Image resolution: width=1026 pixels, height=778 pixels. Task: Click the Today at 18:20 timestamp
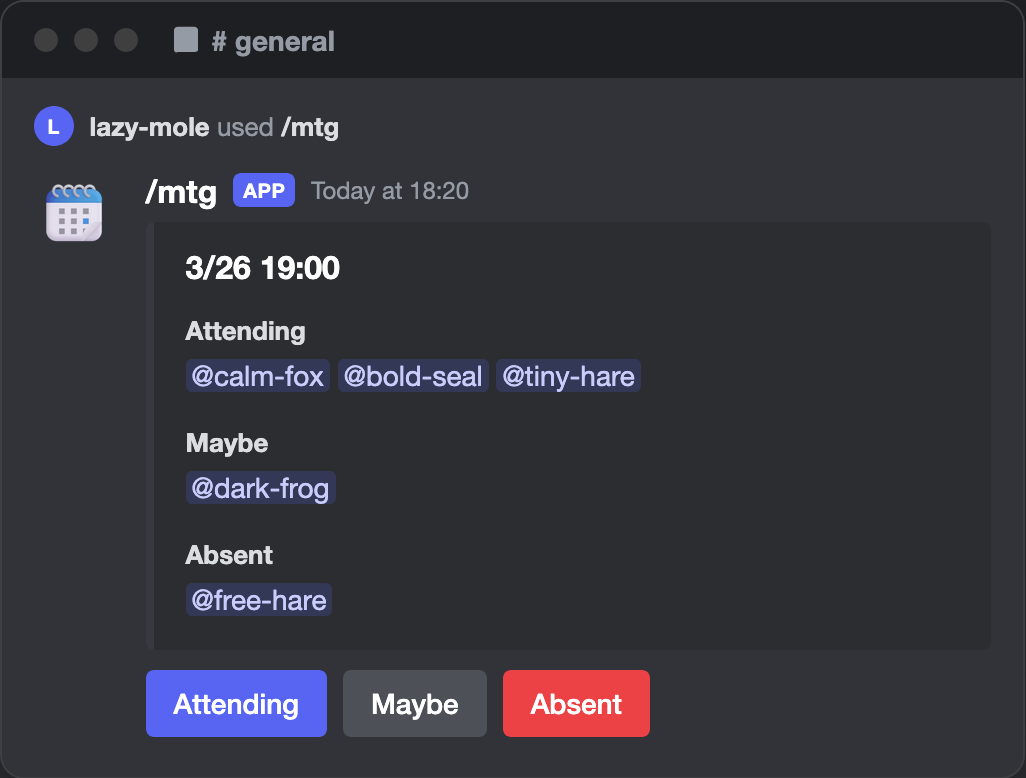[390, 191]
